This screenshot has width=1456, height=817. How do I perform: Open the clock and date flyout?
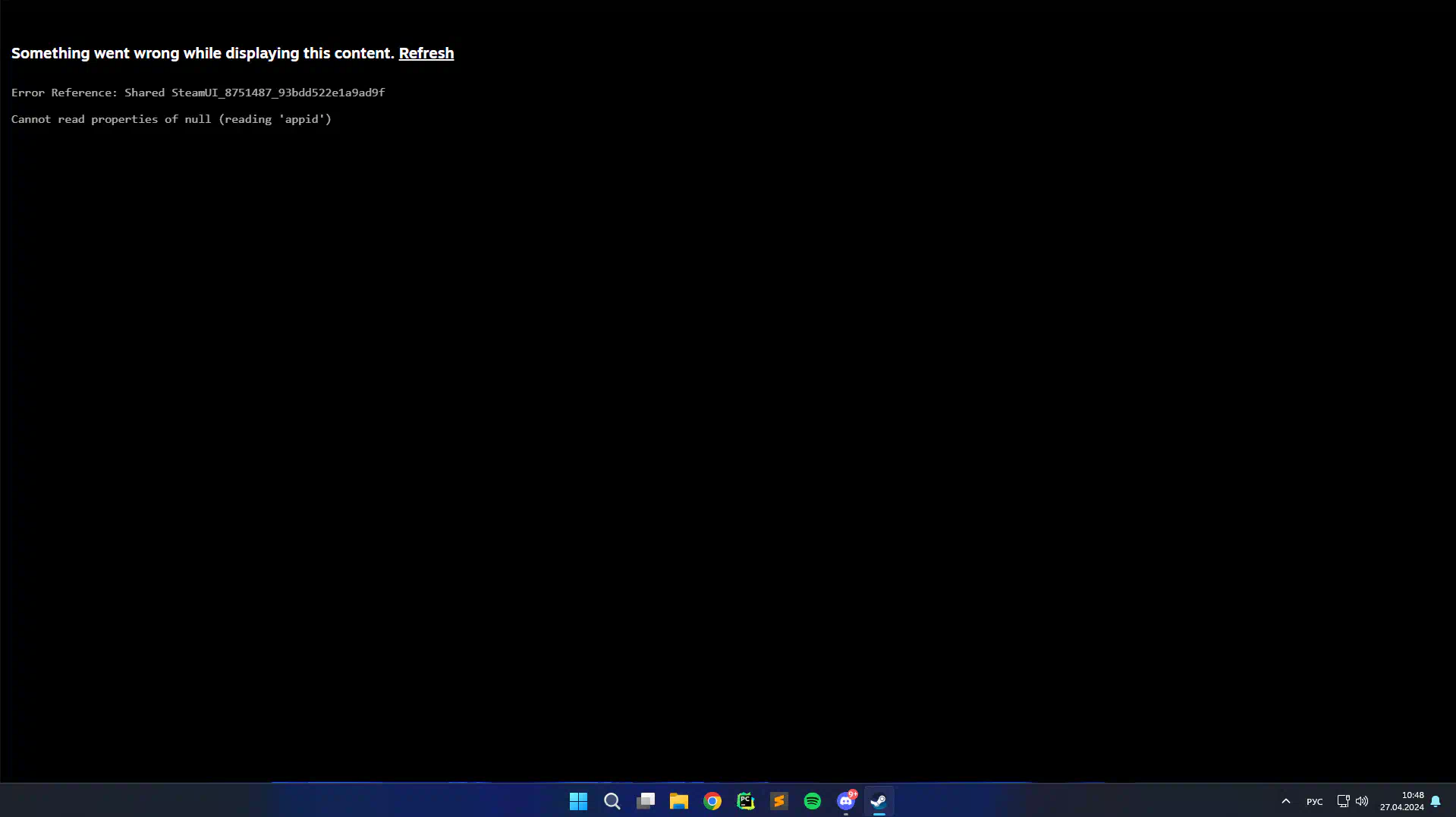click(x=1401, y=801)
